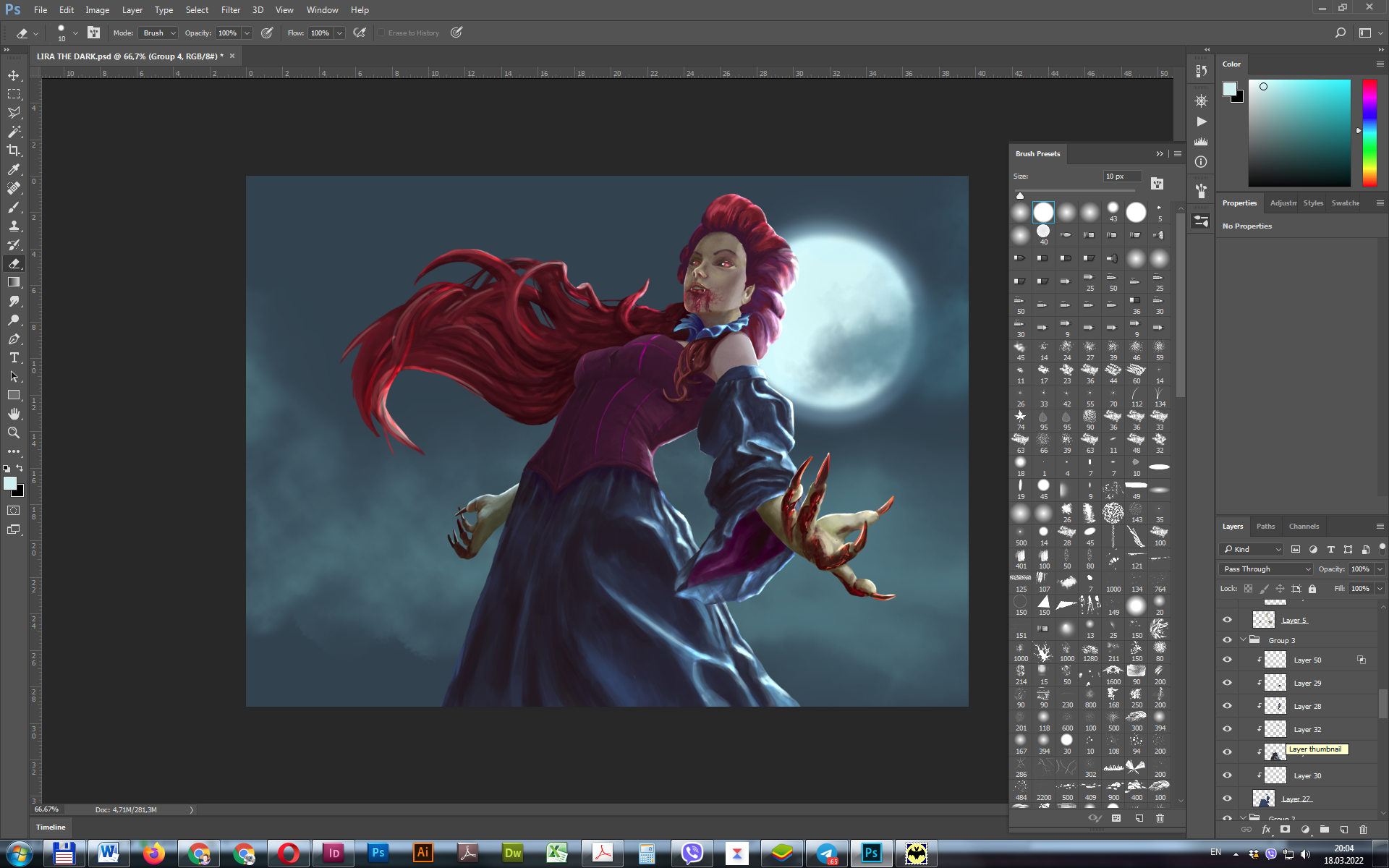This screenshot has height=868, width=1389.
Task: Click the toolbox foreground color swatch
Action: click(x=10, y=484)
